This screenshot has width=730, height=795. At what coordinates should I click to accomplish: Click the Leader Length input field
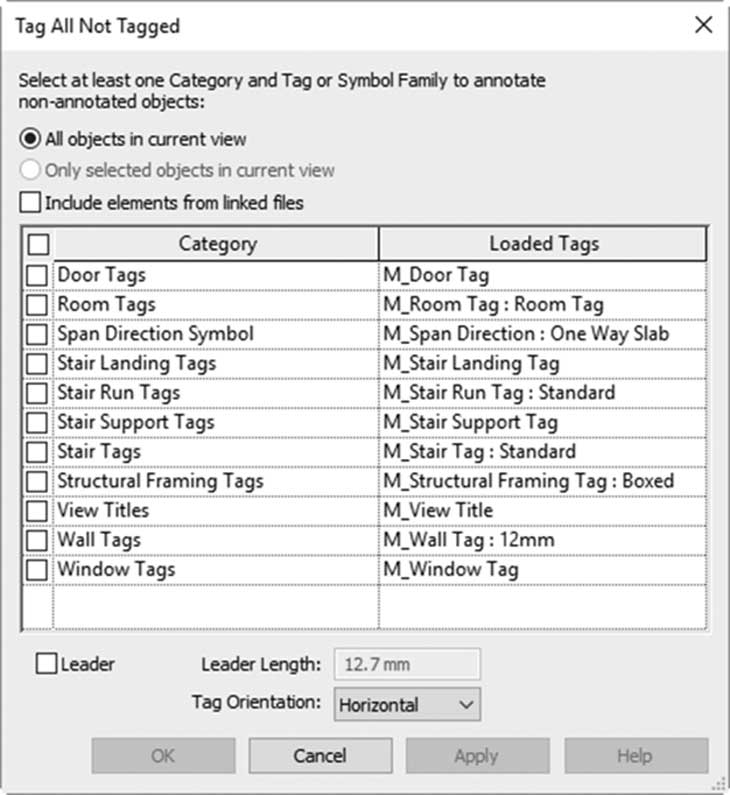pyautogui.click(x=407, y=664)
